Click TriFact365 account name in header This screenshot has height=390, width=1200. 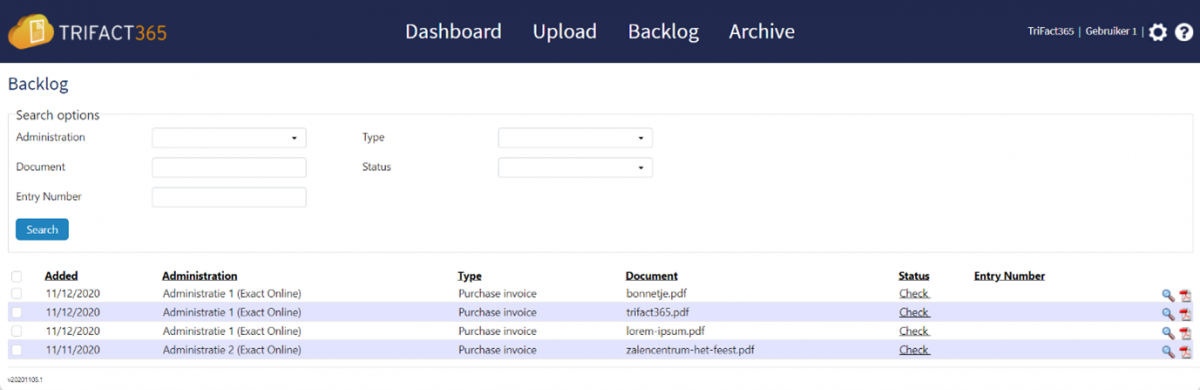click(x=1051, y=32)
